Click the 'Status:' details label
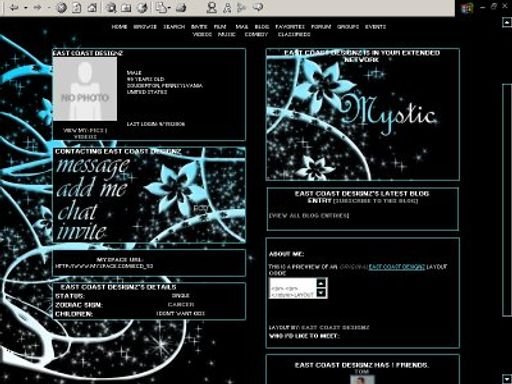The image size is (512, 384). [70, 296]
